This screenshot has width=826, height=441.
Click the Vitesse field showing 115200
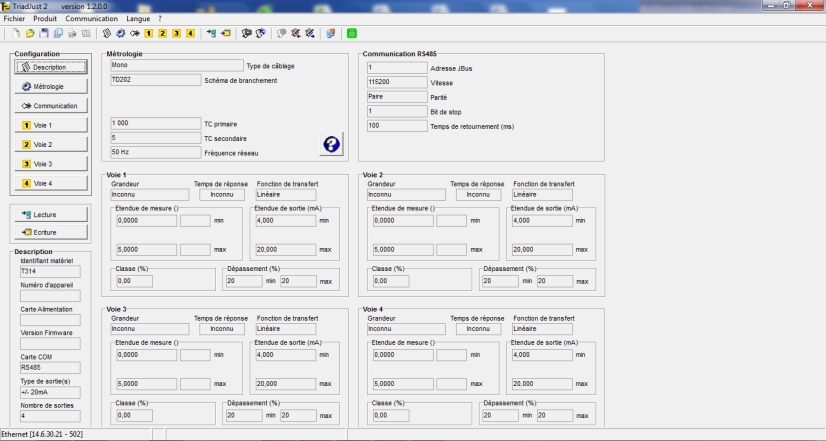coord(397,82)
